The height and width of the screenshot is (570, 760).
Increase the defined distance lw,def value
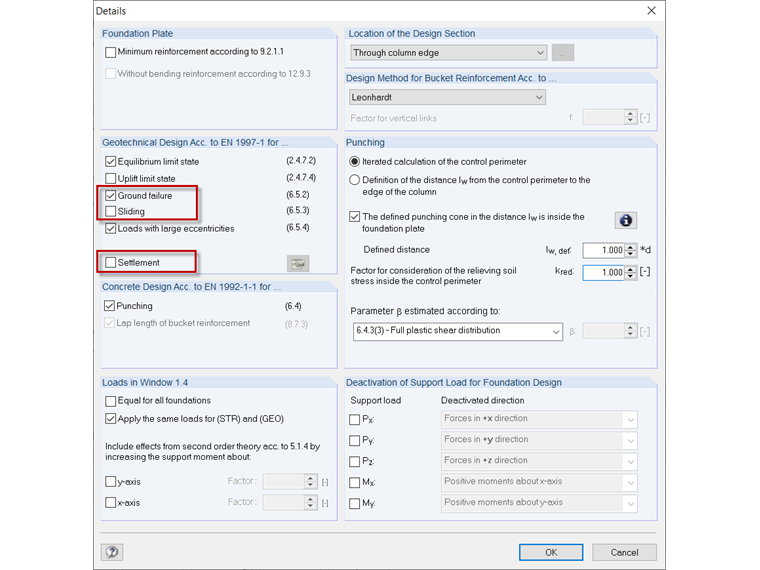click(x=631, y=247)
